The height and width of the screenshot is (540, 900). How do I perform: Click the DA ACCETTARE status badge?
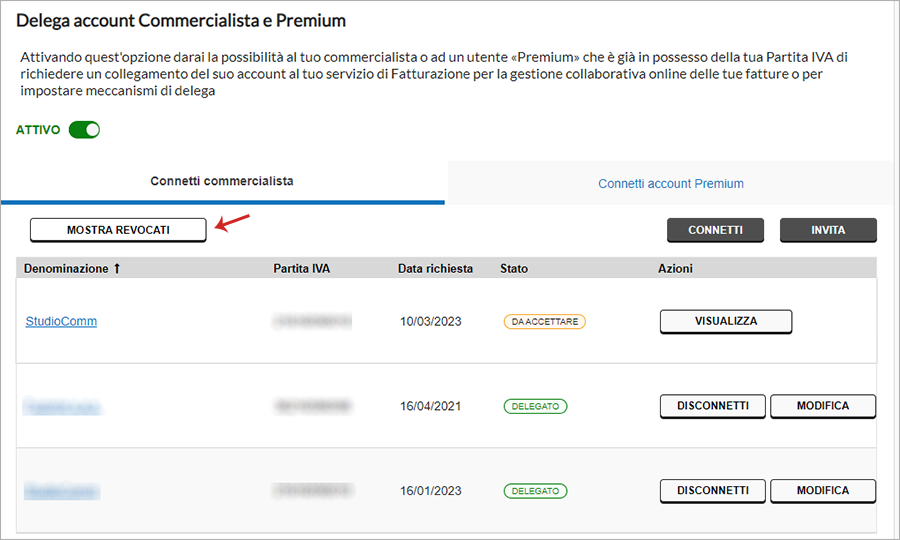[x=545, y=321]
